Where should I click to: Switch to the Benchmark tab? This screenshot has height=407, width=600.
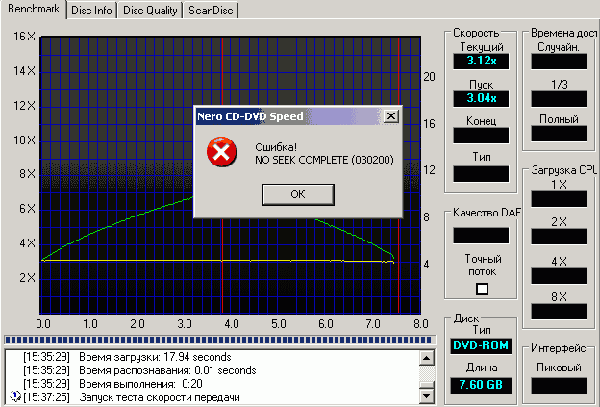tap(33, 9)
